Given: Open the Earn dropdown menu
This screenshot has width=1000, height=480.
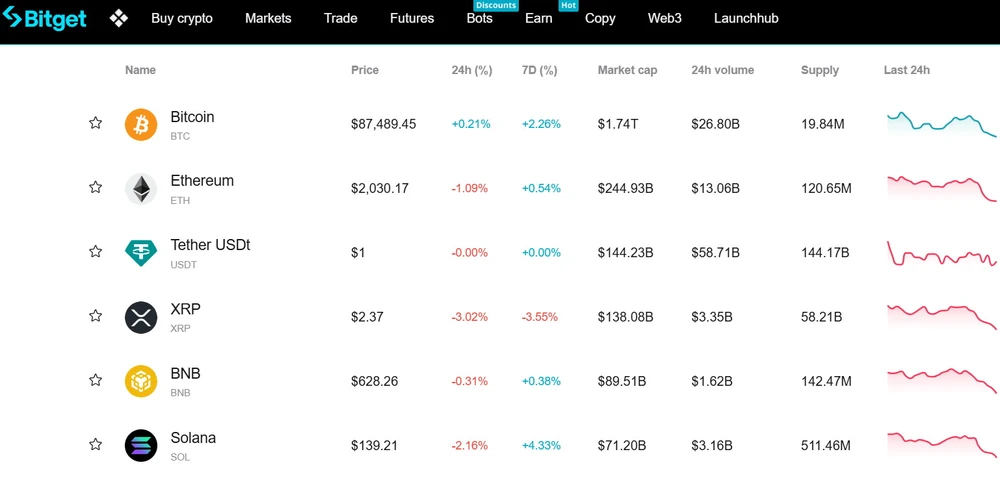Looking at the screenshot, I should (538, 18).
